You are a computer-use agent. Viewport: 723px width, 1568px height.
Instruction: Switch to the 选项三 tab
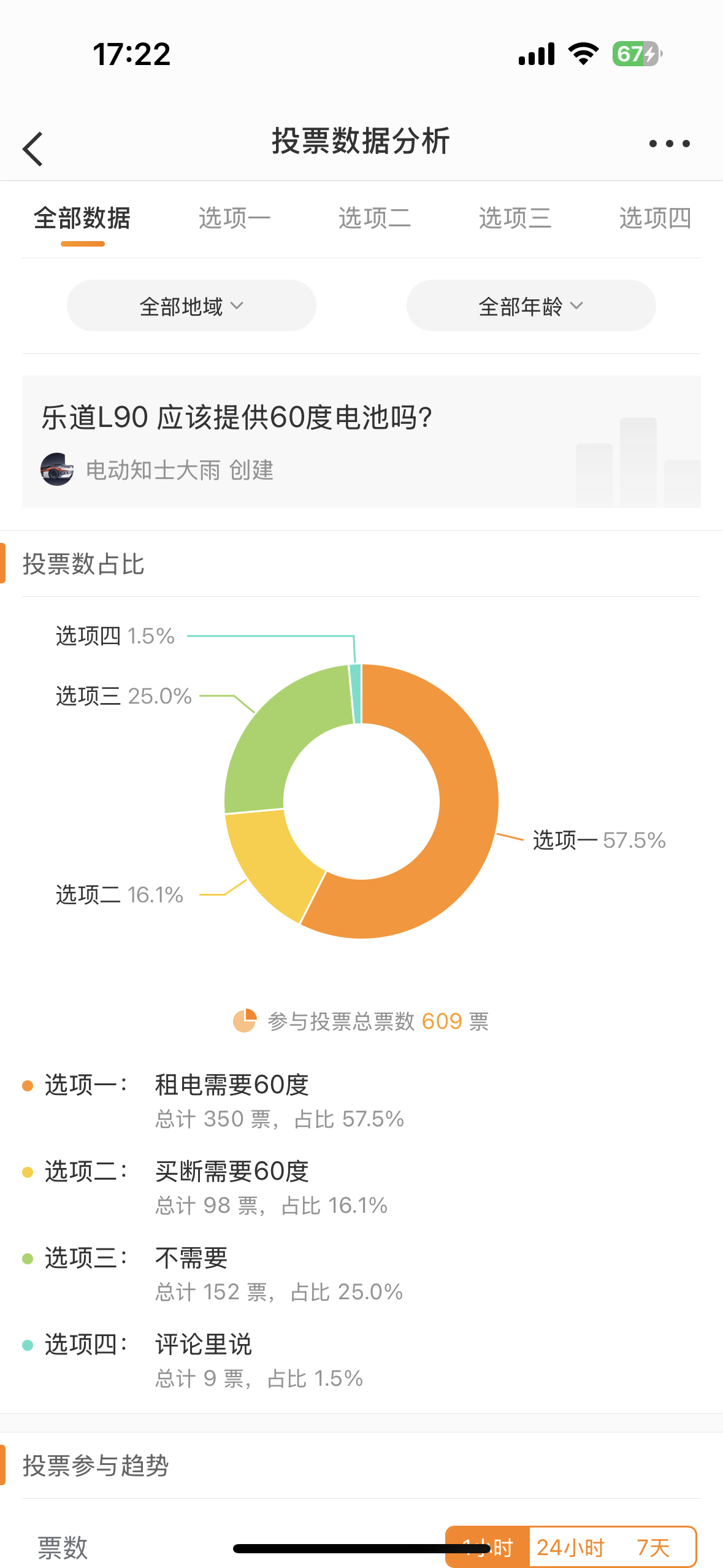515,218
